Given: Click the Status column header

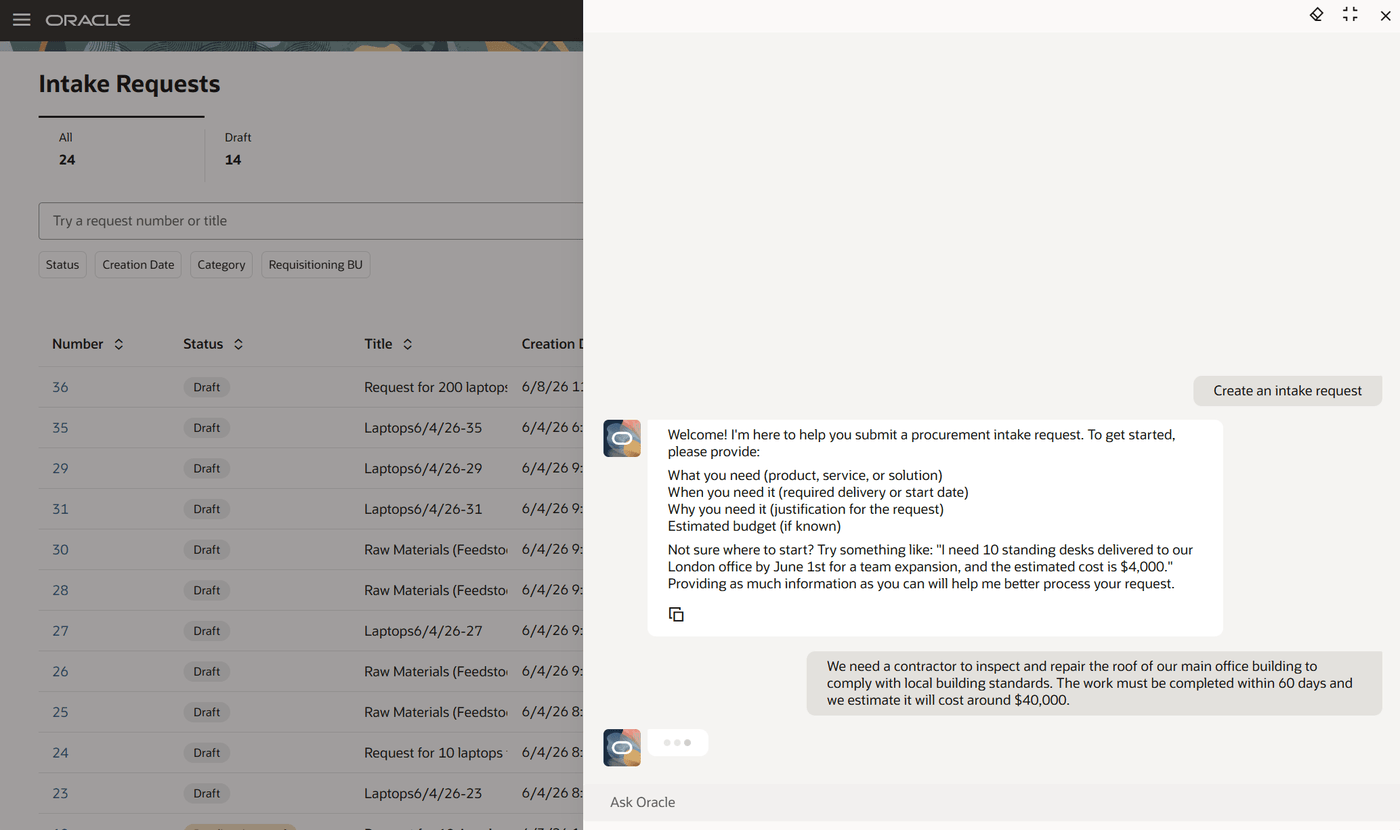Looking at the screenshot, I should tap(203, 344).
